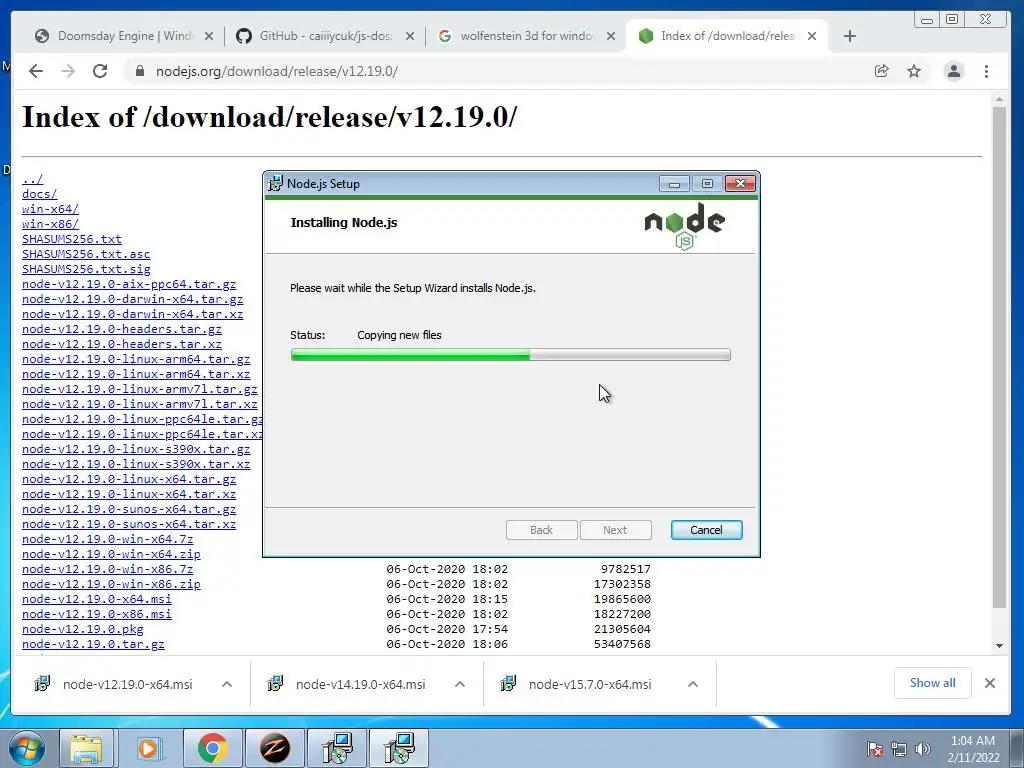This screenshot has height=768, width=1024.
Task: Open SHASUMS256.txt.sig link
Action: pyautogui.click(x=86, y=269)
